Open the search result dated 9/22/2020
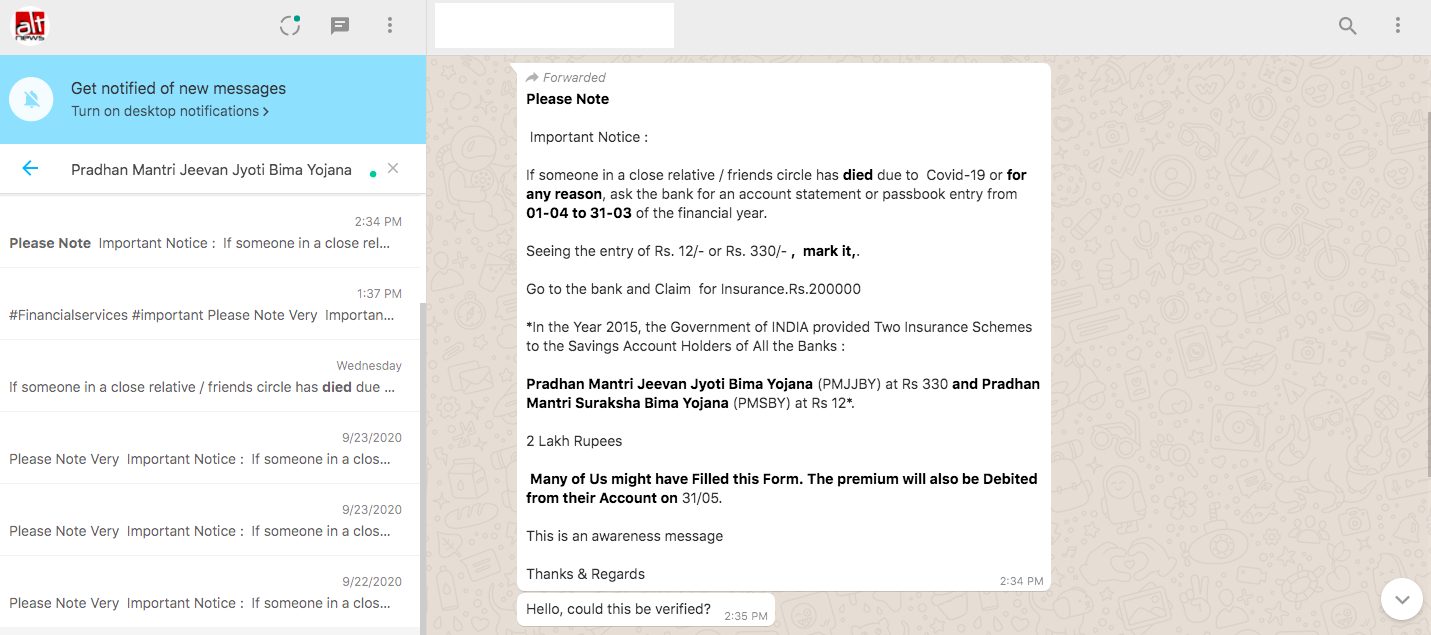This screenshot has width=1431, height=635. coord(210,592)
